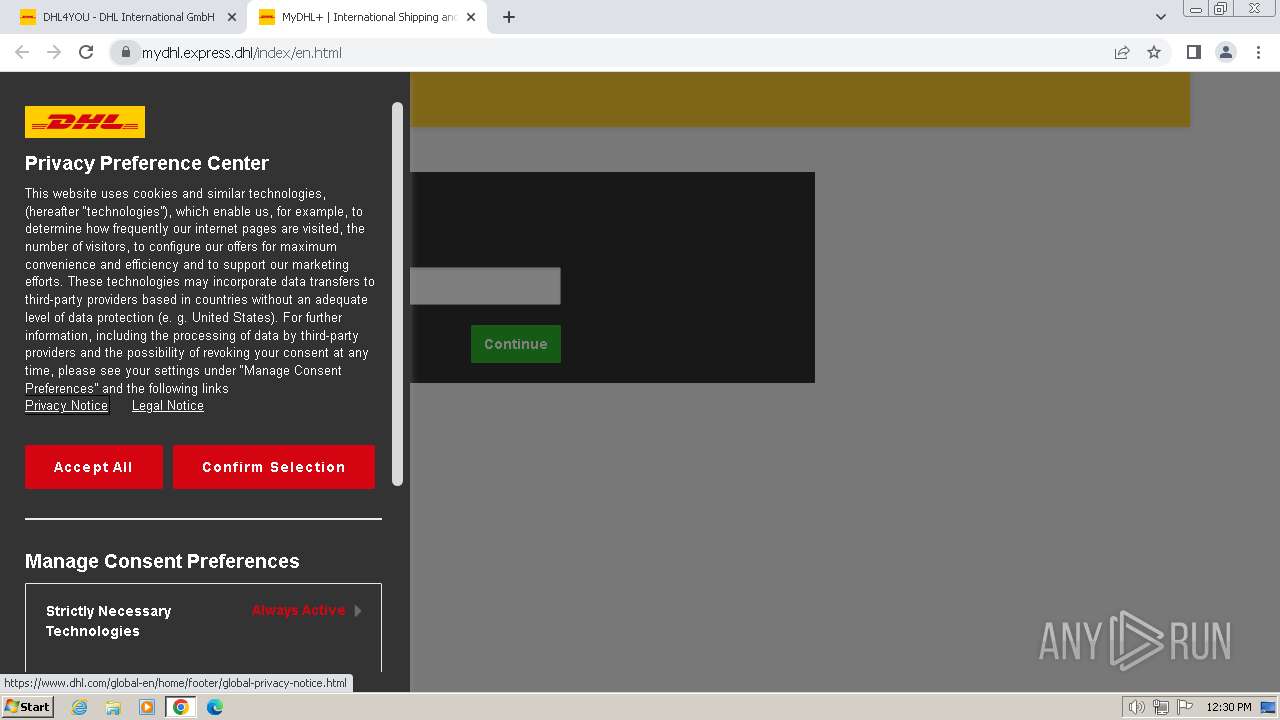The image size is (1280, 720).
Task: Click the Manage Consent Preferences heading
Action: (162, 561)
